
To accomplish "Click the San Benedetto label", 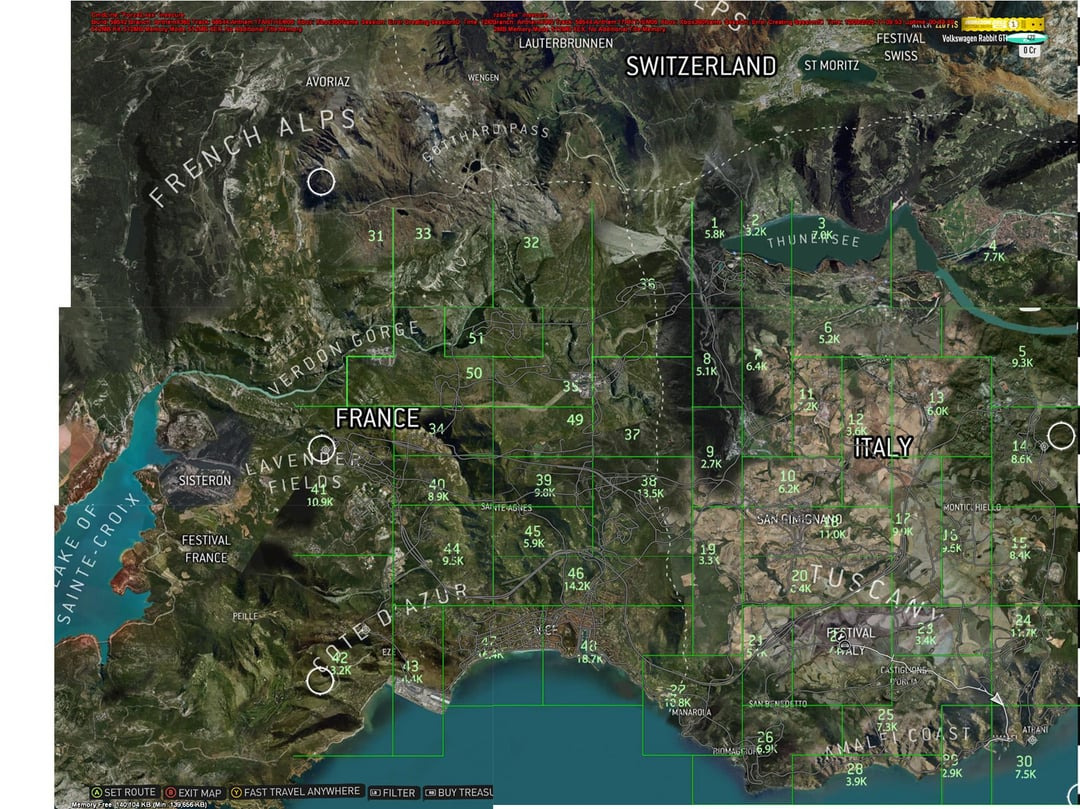I will click(778, 704).
